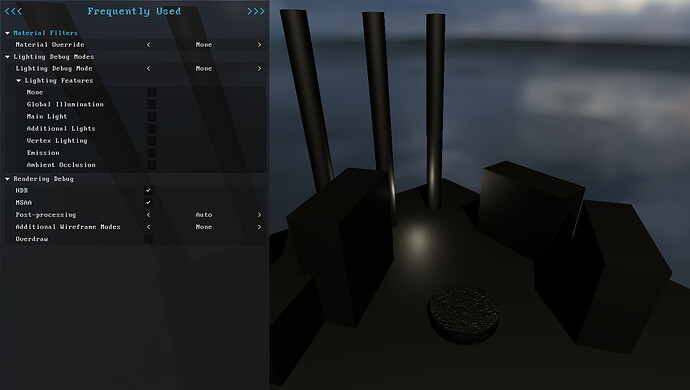Click the Lighting Debug Mode label
690x390 pixels.
(x=54, y=68)
